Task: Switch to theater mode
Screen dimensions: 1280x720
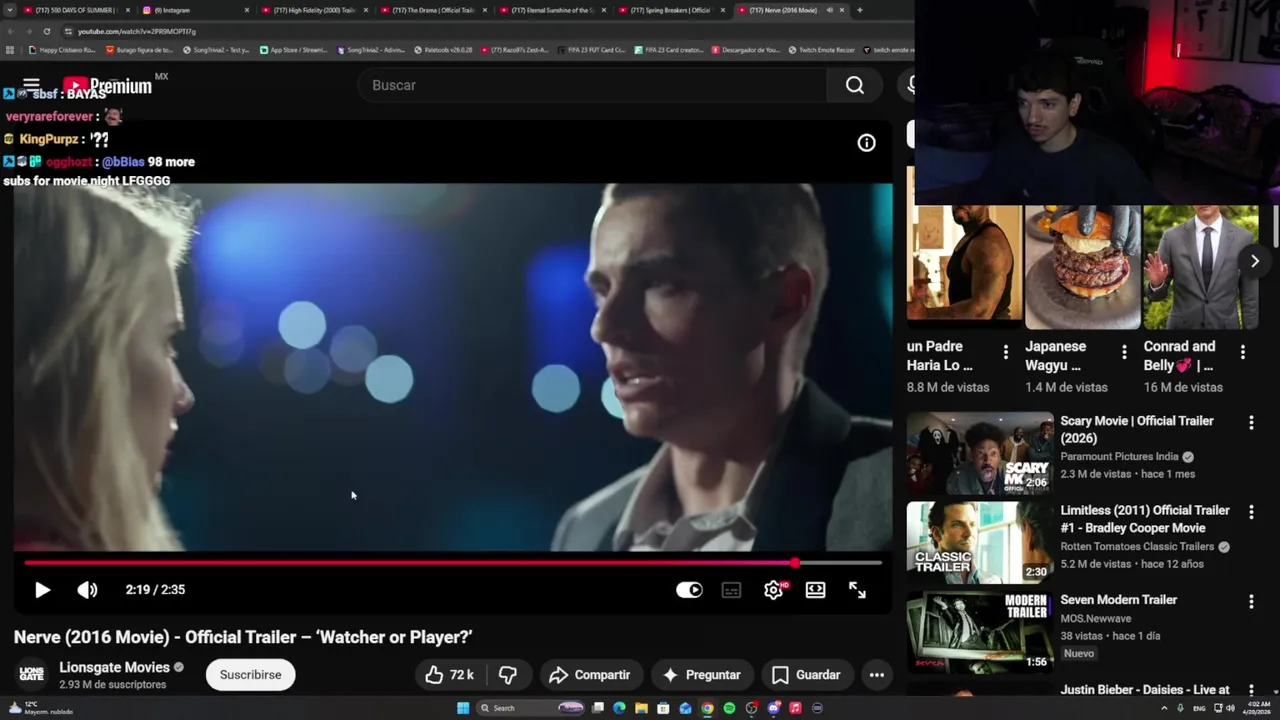Action: tap(815, 590)
